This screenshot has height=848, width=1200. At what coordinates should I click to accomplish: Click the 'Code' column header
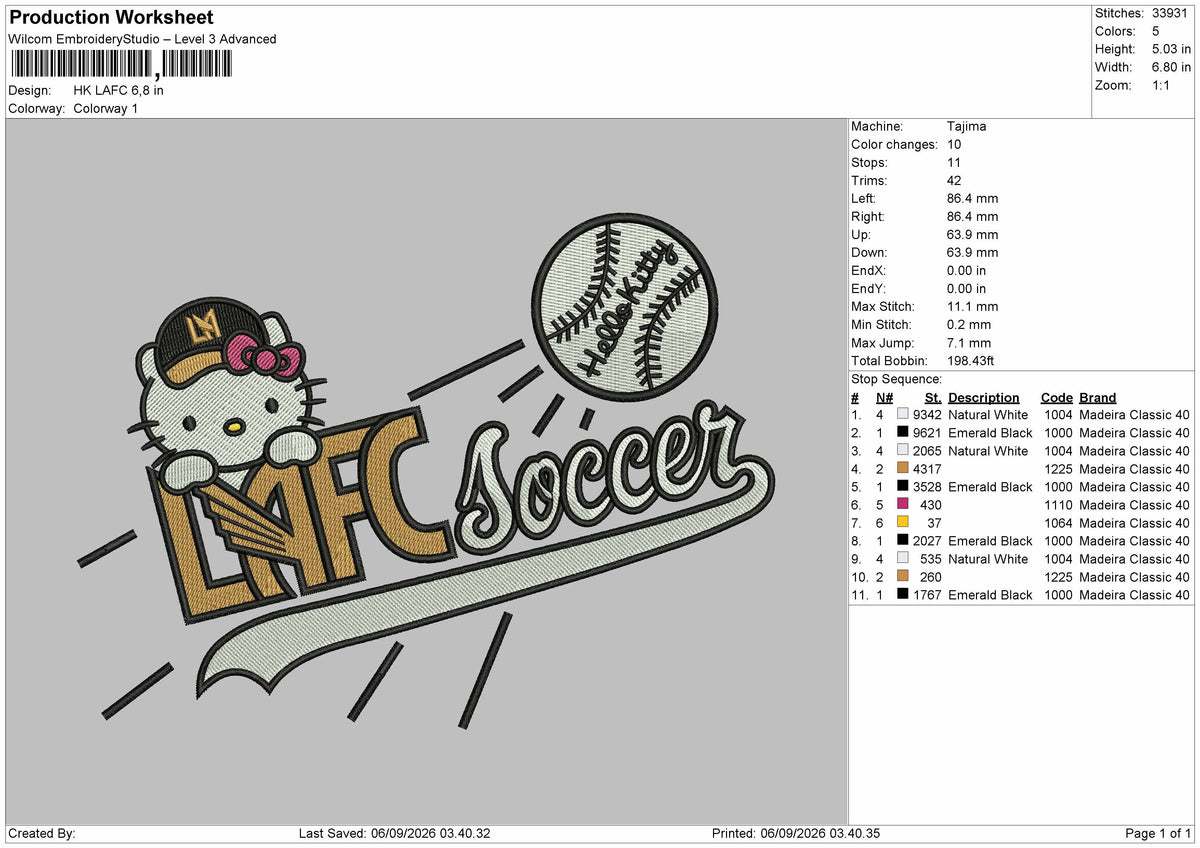(1056, 397)
